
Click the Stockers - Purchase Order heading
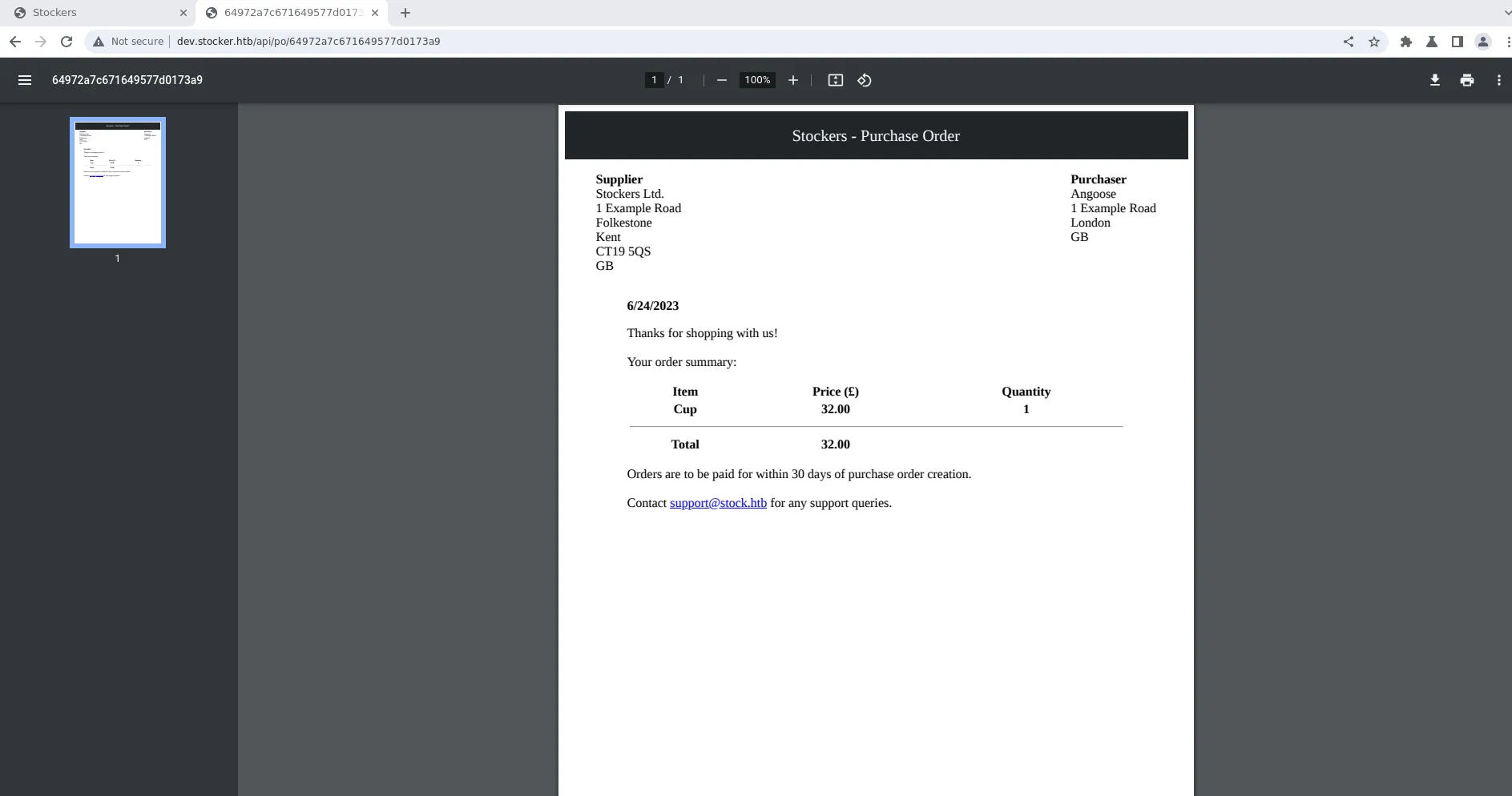point(876,136)
